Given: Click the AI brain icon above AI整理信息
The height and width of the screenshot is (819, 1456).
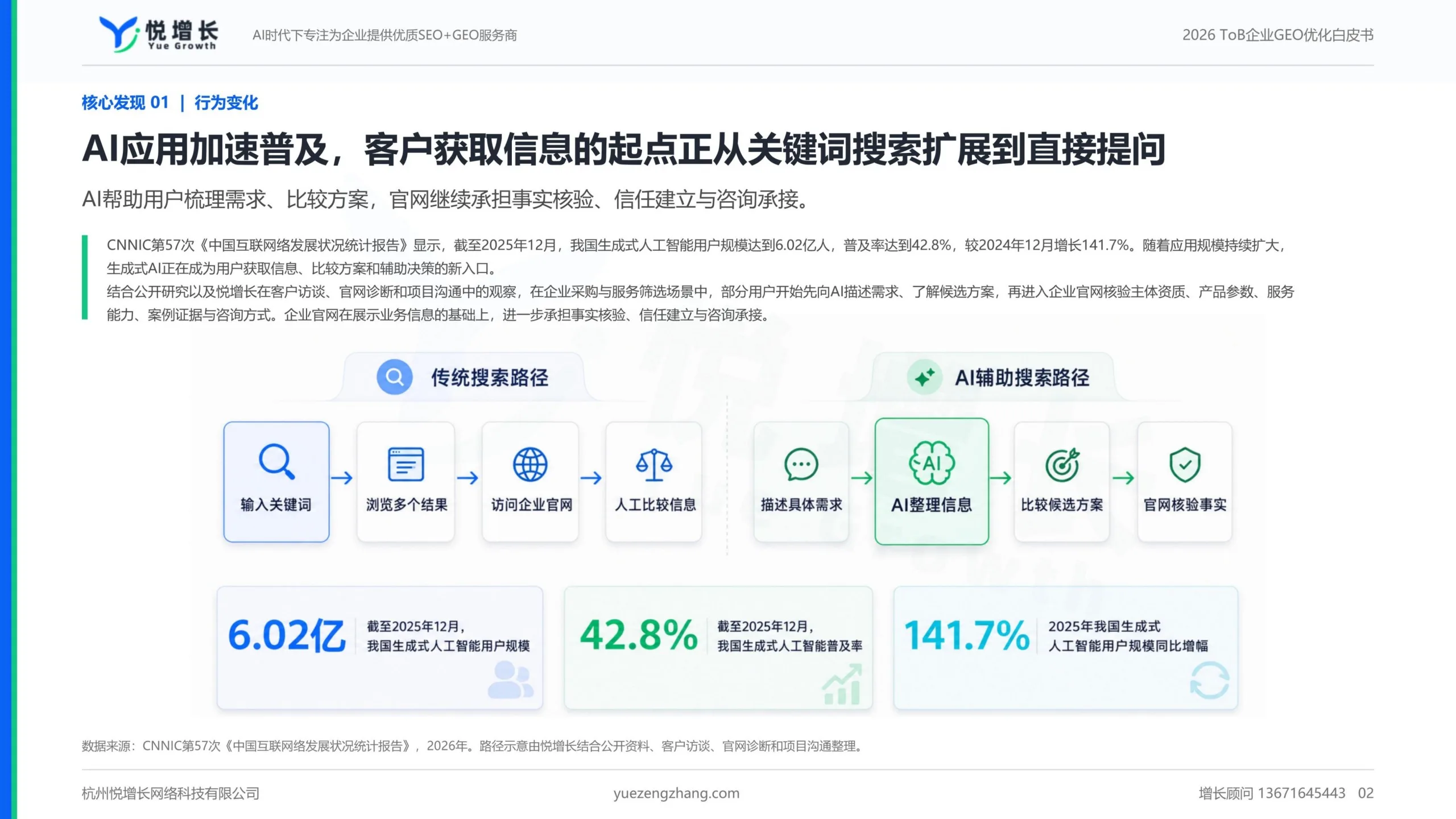Looking at the screenshot, I should click(932, 463).
